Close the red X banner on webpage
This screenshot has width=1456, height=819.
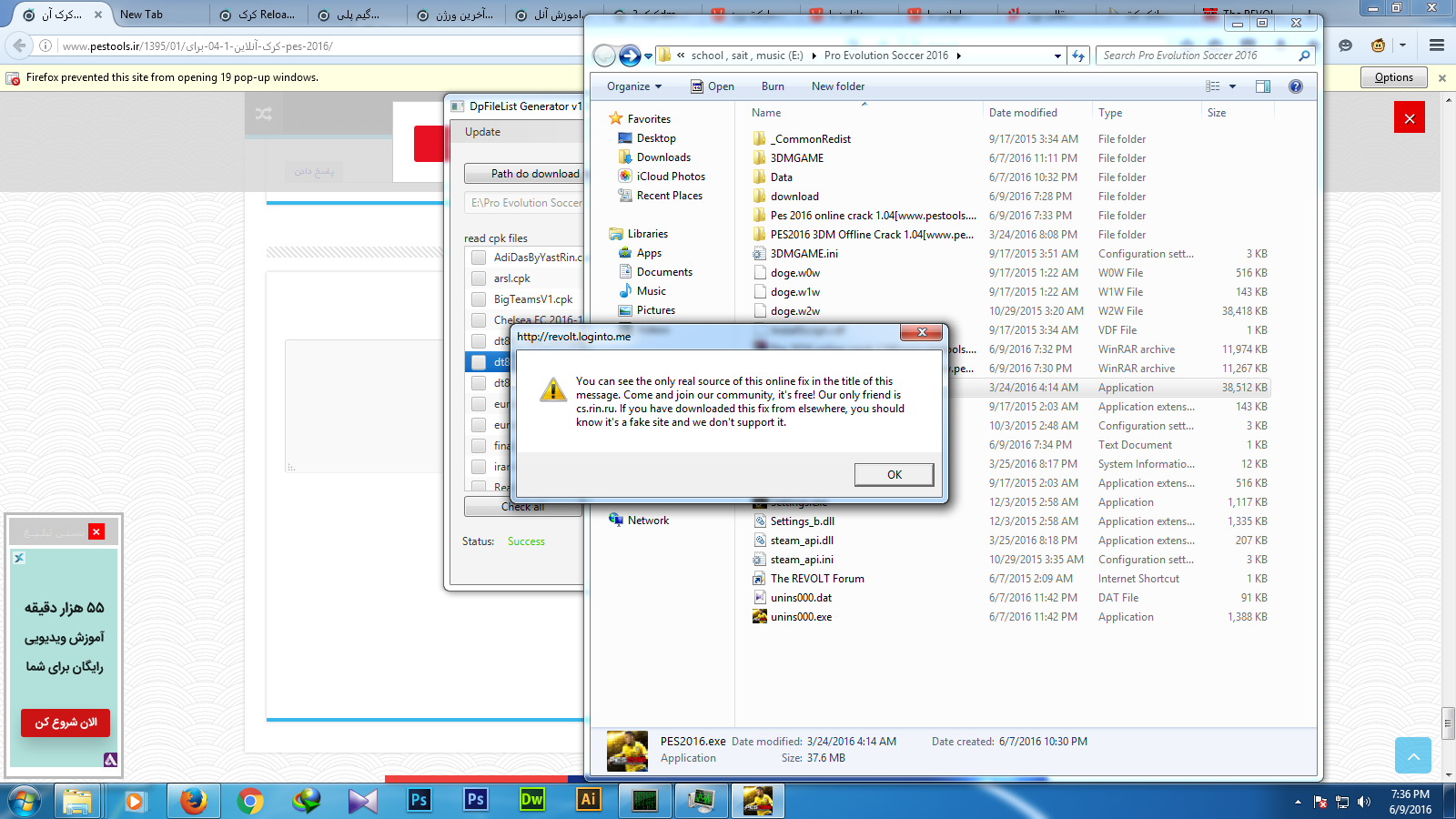point(1410,117)
